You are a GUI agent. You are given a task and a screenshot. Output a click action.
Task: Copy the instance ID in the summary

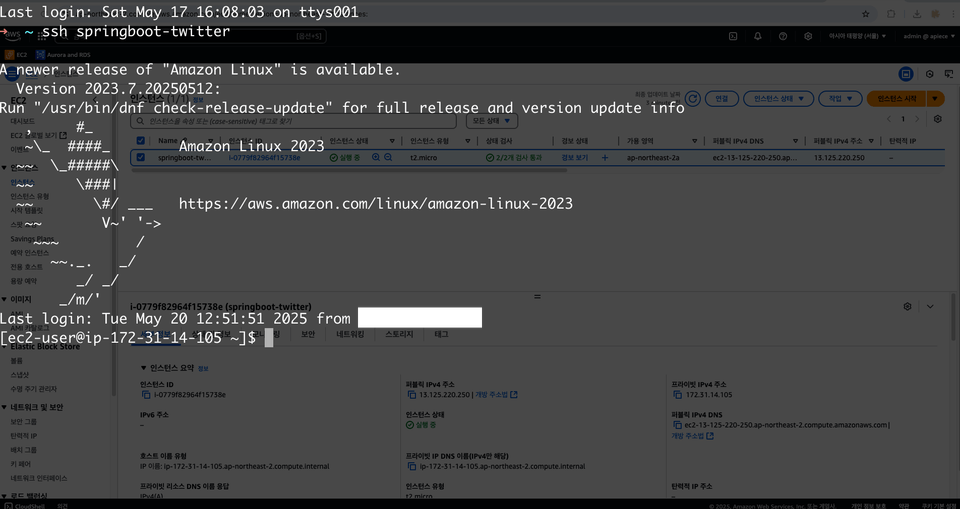coord(146,394)
